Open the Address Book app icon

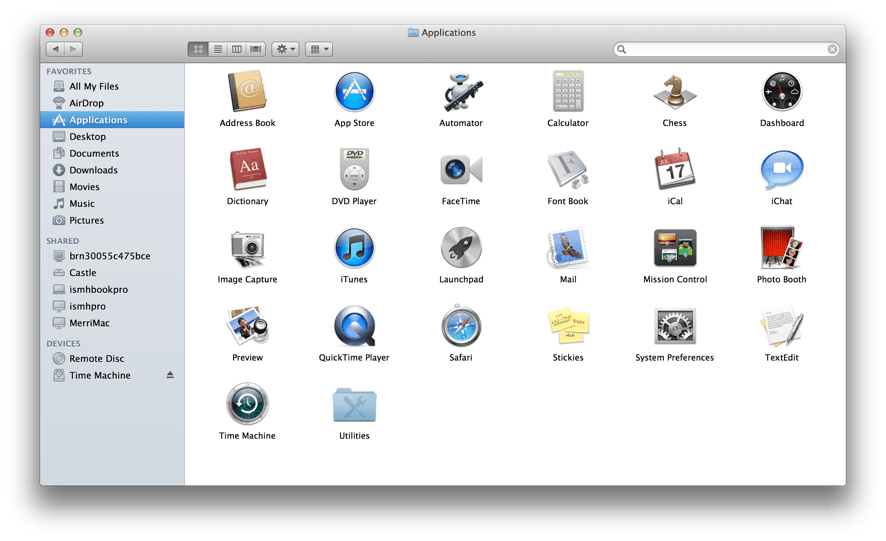coord(247,91)
